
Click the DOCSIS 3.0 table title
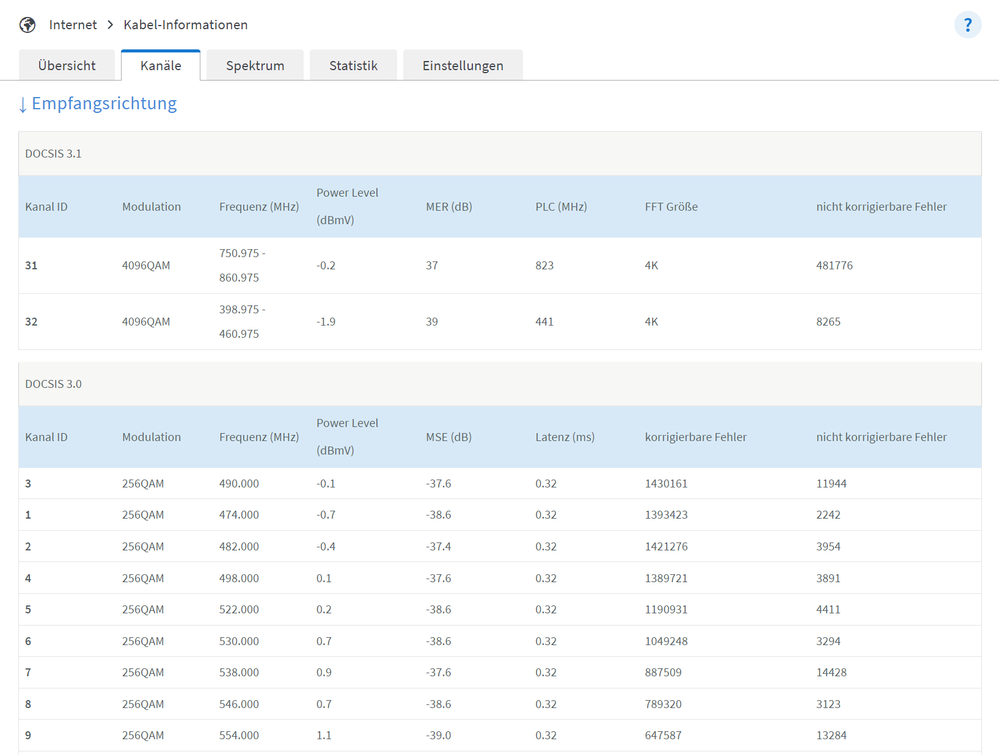[x=53, y=384]
